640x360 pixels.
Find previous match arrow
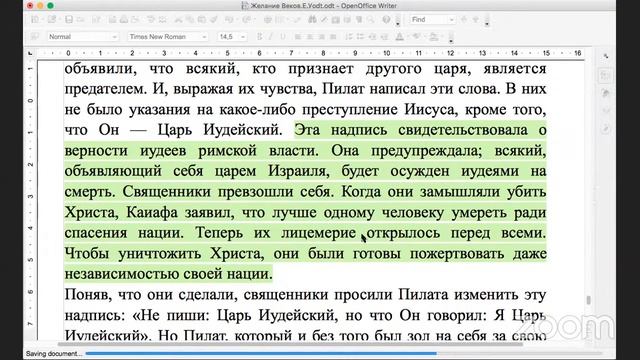pos(476,20)
